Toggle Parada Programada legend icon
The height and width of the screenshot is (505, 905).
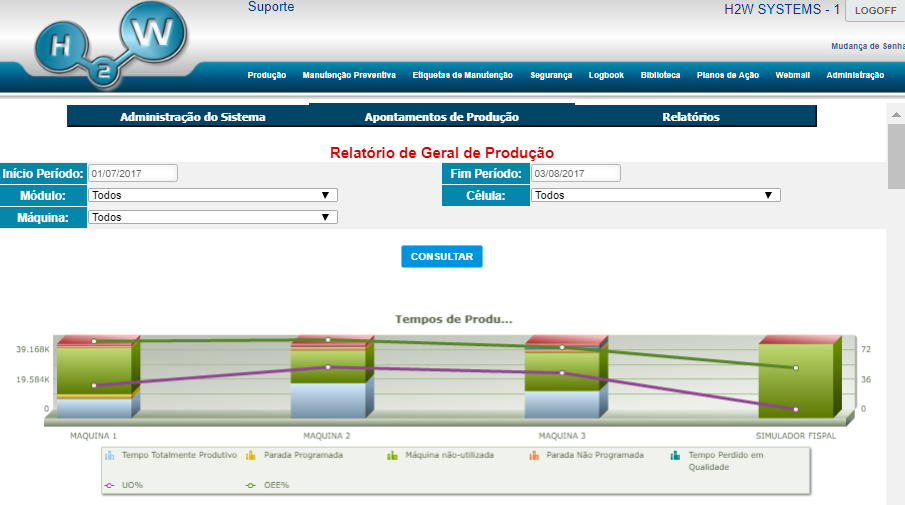pos(251,456)
